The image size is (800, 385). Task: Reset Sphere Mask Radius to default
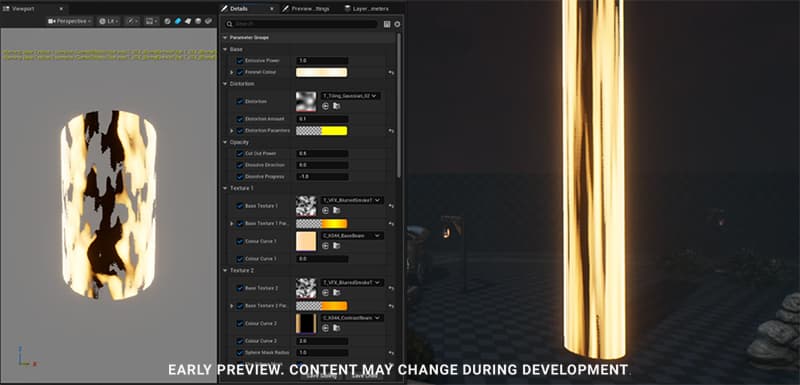(391, 353)
